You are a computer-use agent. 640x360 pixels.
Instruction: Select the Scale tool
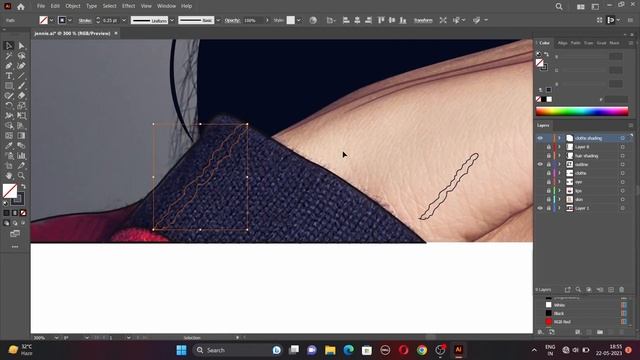pyautogui.click(x=21, y=106)
